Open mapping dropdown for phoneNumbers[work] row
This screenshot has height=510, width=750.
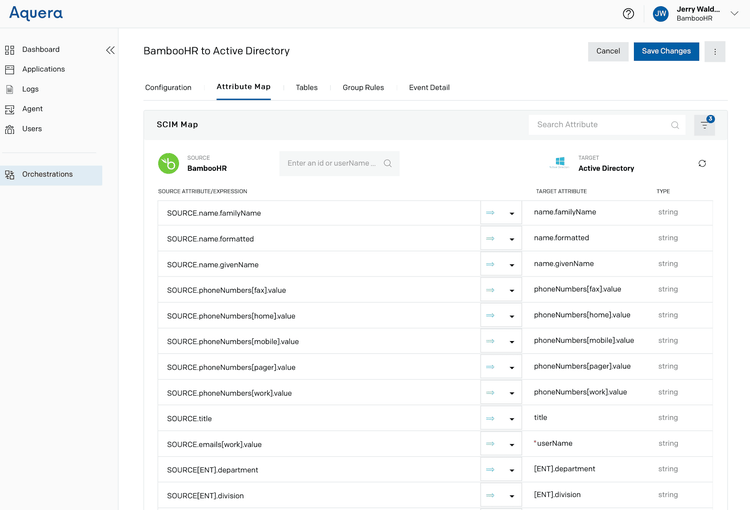(x=512, y=393)
